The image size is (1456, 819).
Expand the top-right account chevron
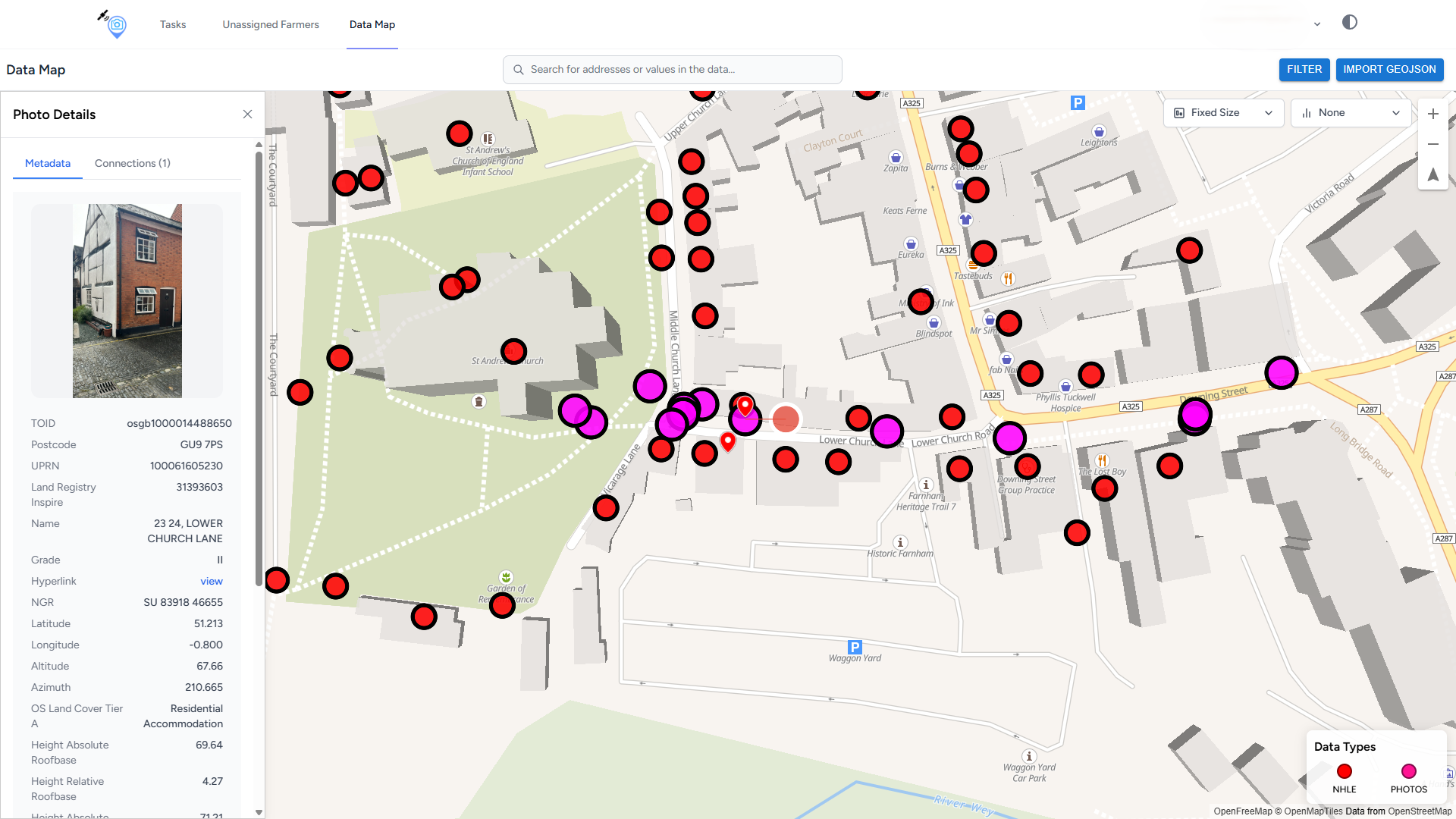point(1316,24)
